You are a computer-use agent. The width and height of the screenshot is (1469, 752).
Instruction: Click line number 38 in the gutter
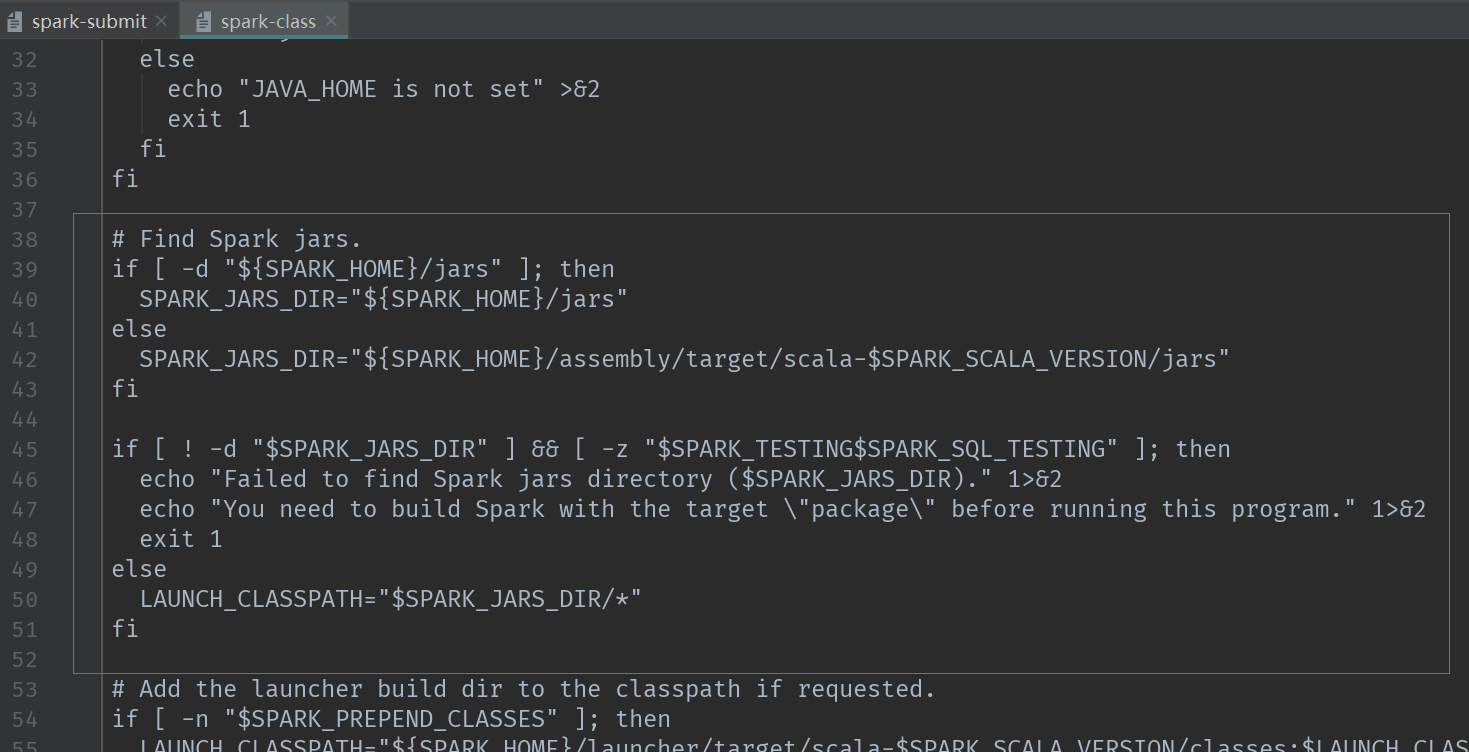point(25,239)
